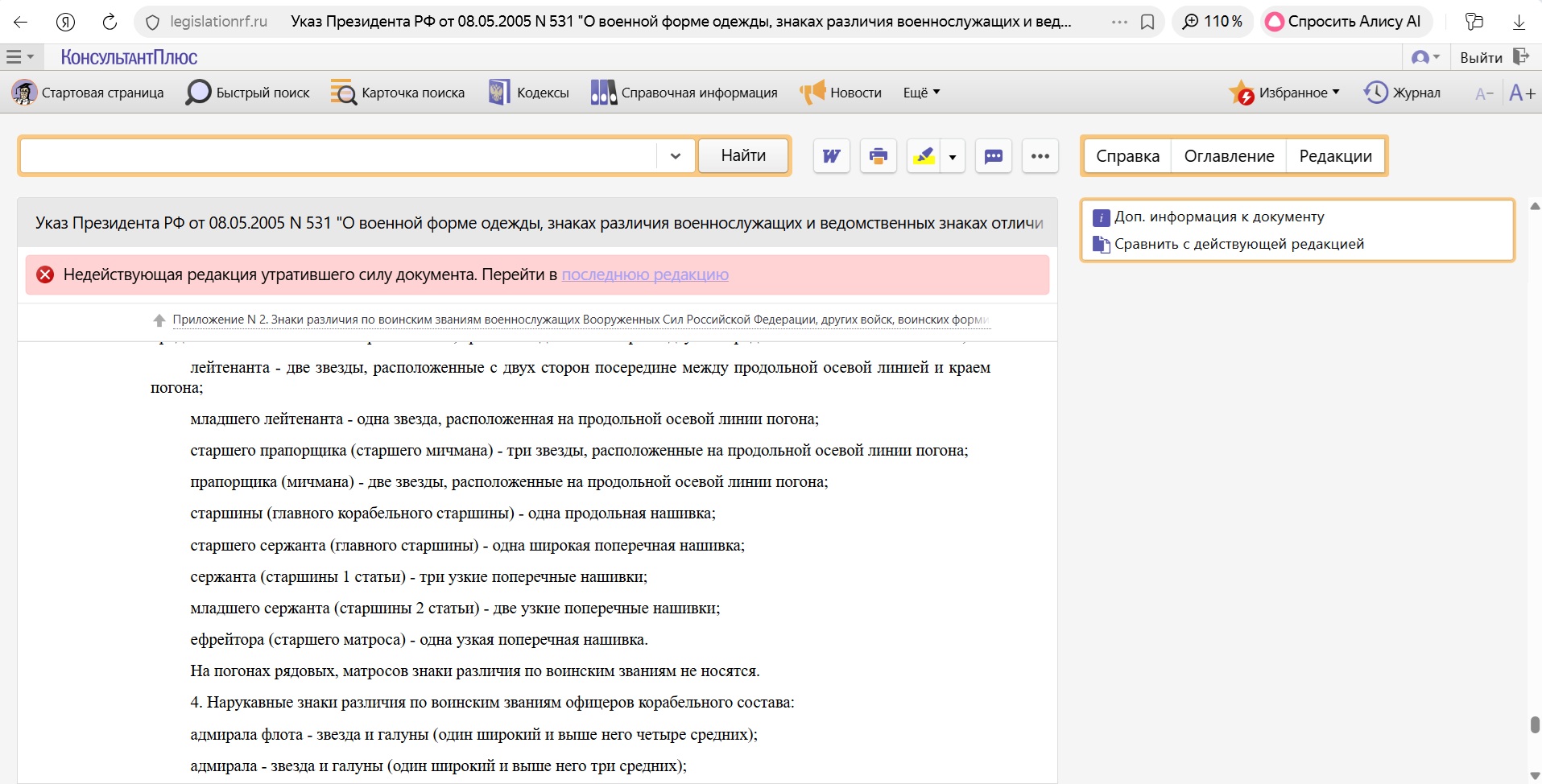Open the Карточка поиска tool
1542x784 pixels.
coord(398,92)
